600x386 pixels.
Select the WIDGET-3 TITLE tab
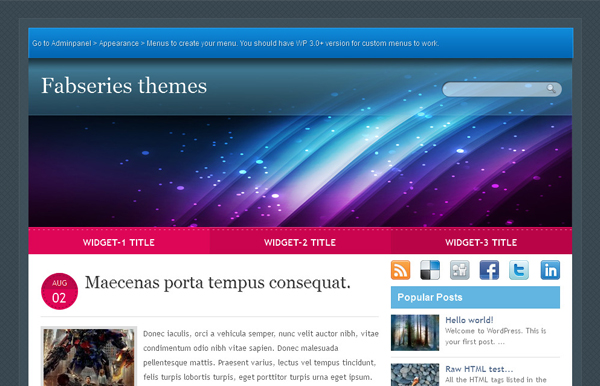coord(481,243)
